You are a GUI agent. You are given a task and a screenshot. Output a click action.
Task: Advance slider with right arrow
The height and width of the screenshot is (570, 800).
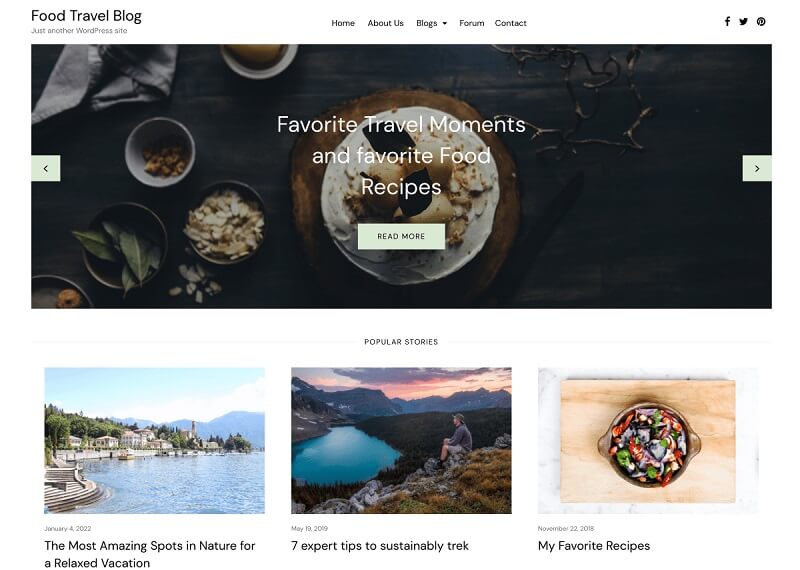[757, 168]
